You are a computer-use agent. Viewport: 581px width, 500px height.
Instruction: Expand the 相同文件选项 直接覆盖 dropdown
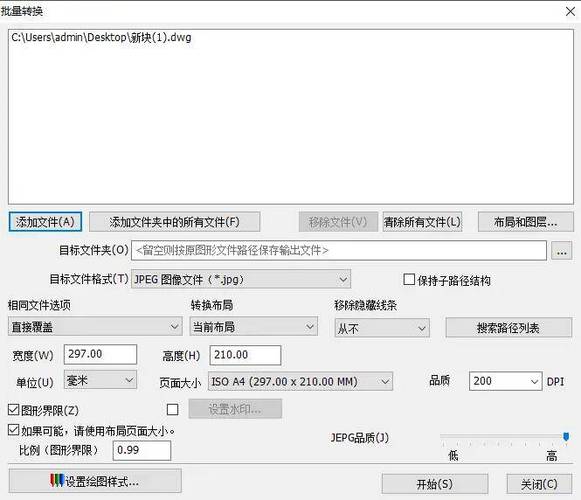click(x=95, y=327)
